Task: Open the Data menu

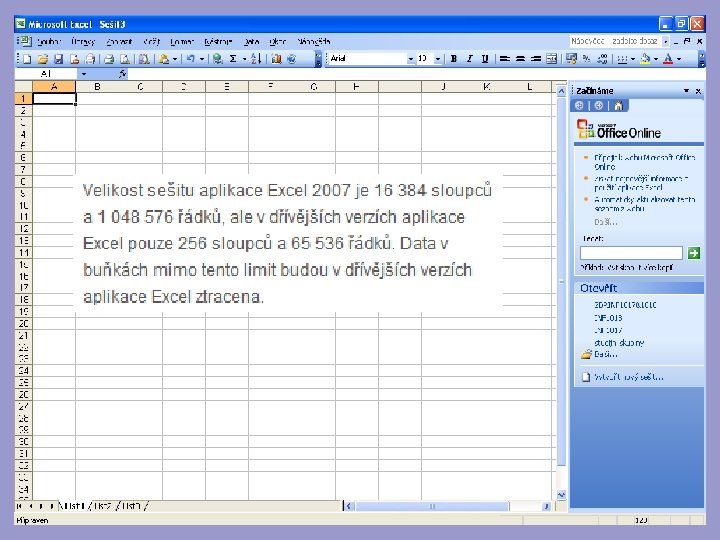Action: click(x=252, y=42)
